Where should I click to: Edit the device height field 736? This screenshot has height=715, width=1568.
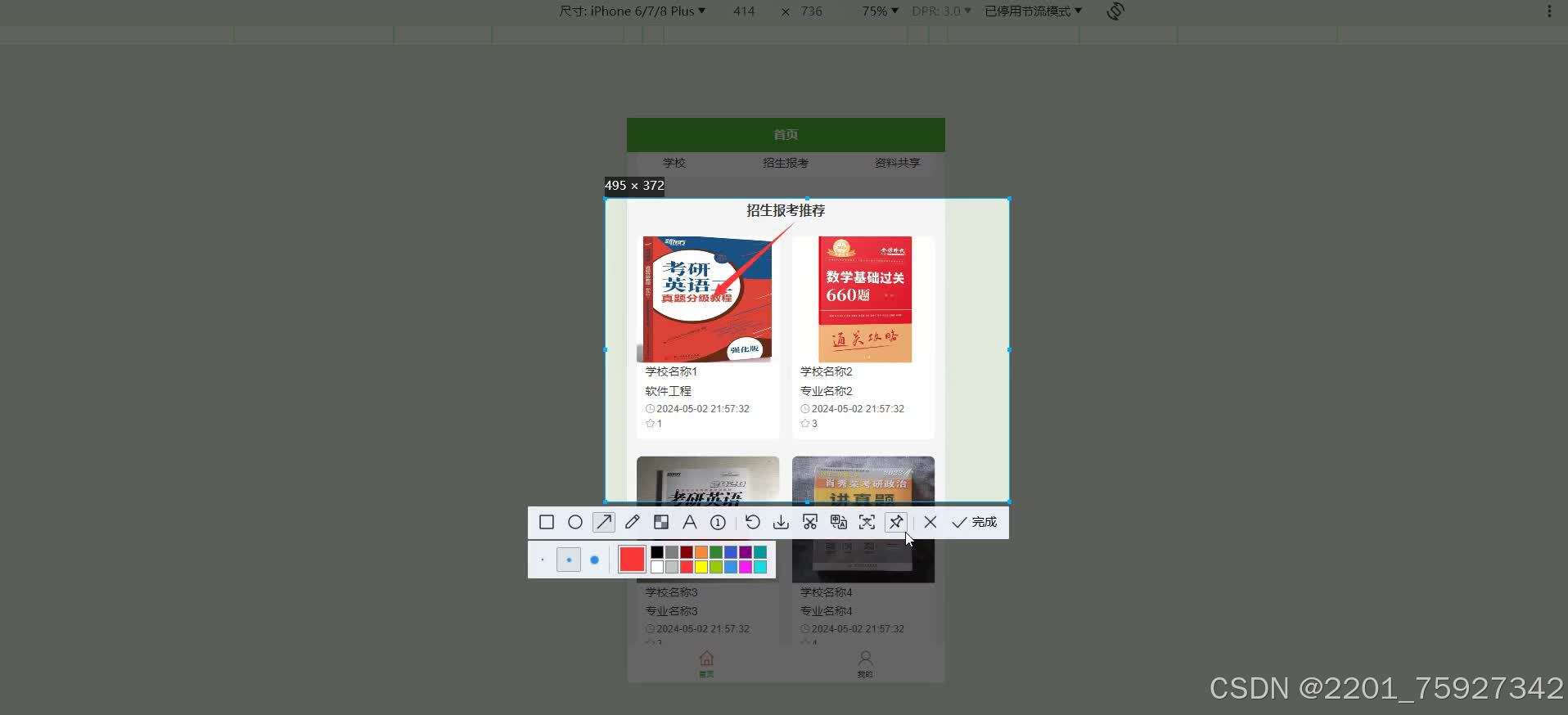point(812,11)
